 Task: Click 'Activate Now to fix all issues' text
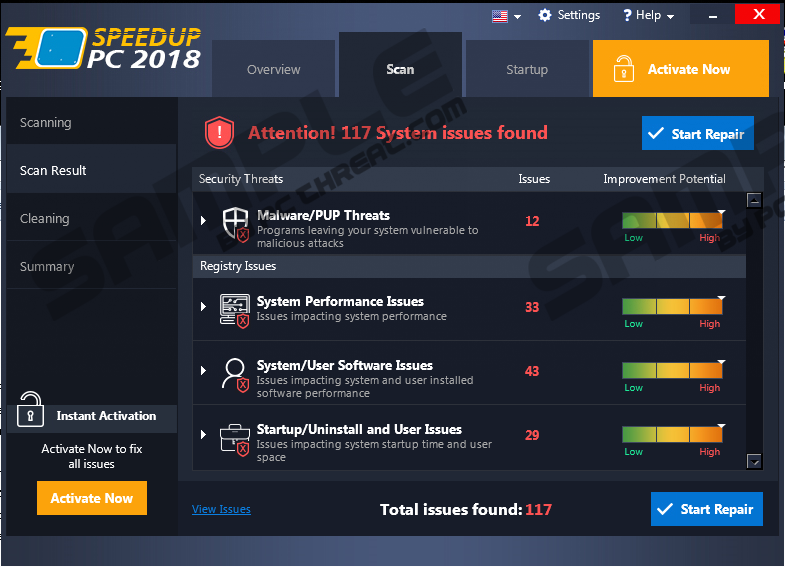pos(92,456)
